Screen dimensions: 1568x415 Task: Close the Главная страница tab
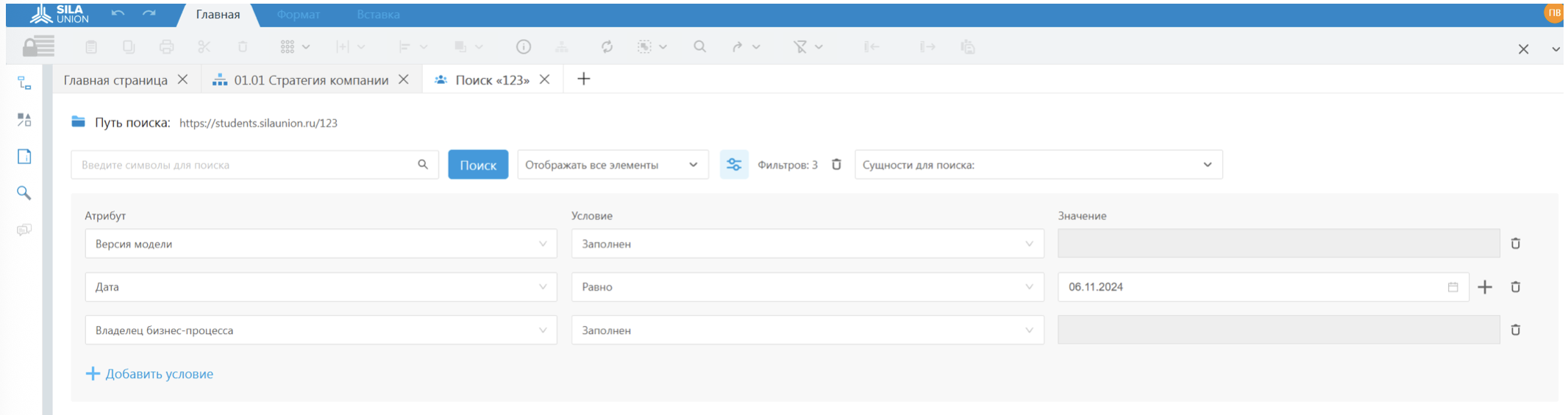tap(183, 79)
